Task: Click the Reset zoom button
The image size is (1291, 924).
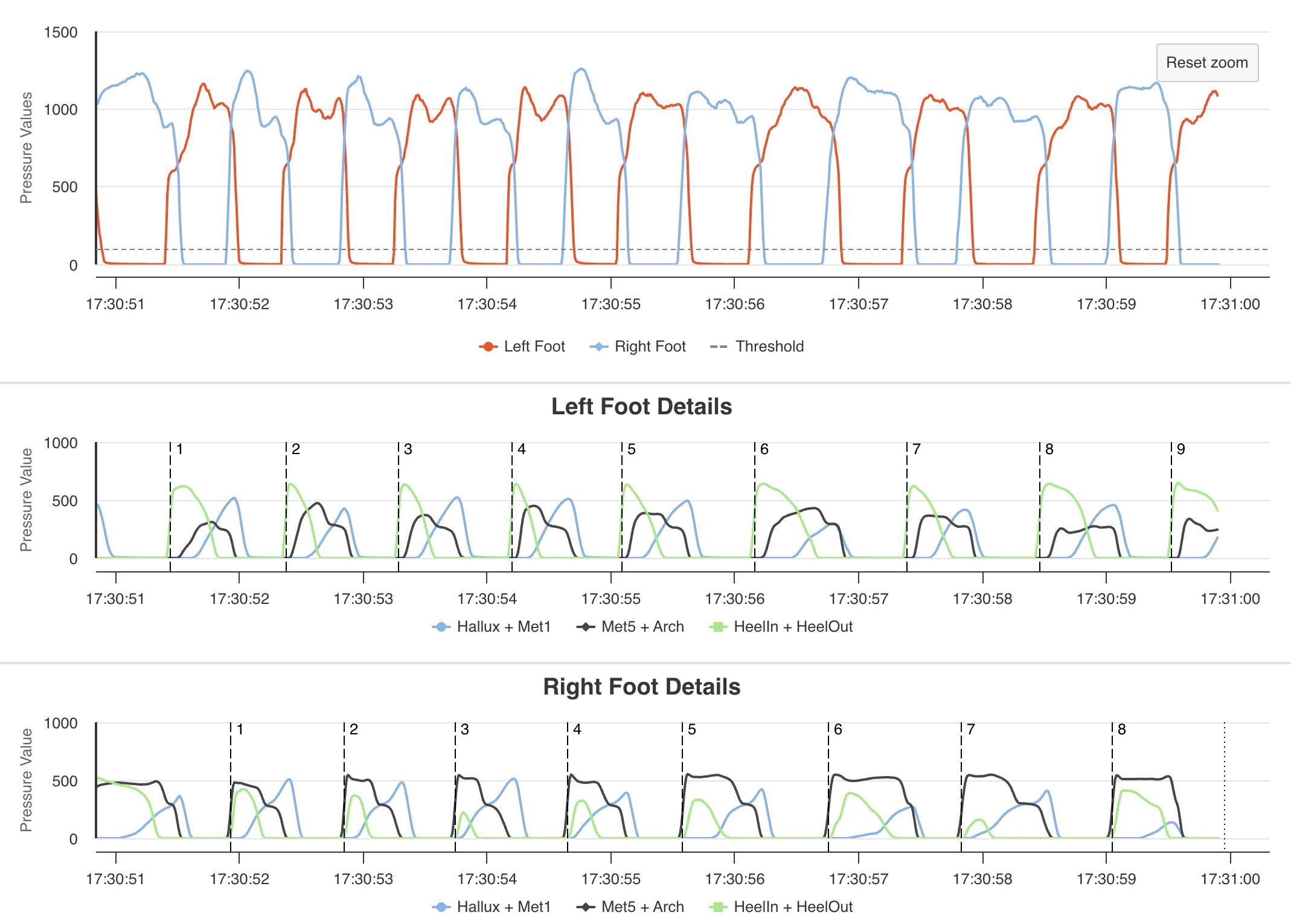Action: (x=1207, y=62)
